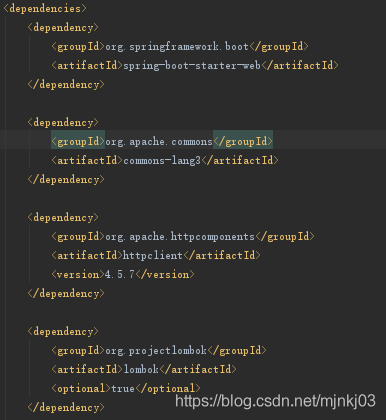Click spring-boot-starter-web artifactId value
Viewport: 386px width, 420px height.
click(x=192, y=65)
